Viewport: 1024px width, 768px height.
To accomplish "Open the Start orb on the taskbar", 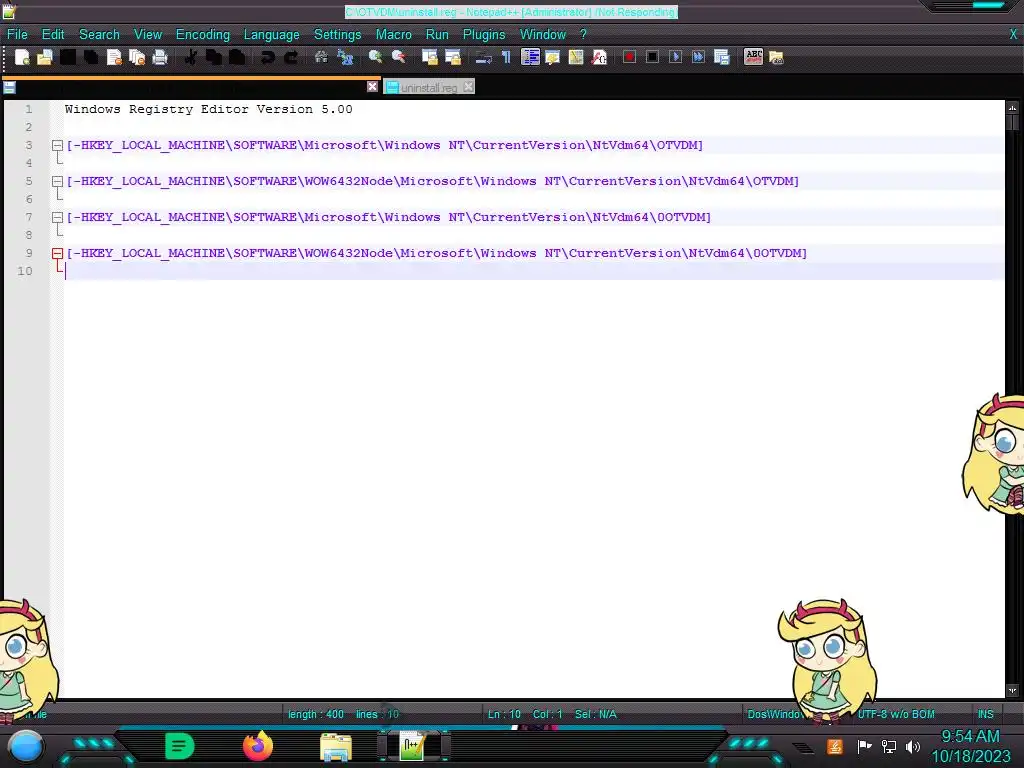I will click(x=26, y=747).
